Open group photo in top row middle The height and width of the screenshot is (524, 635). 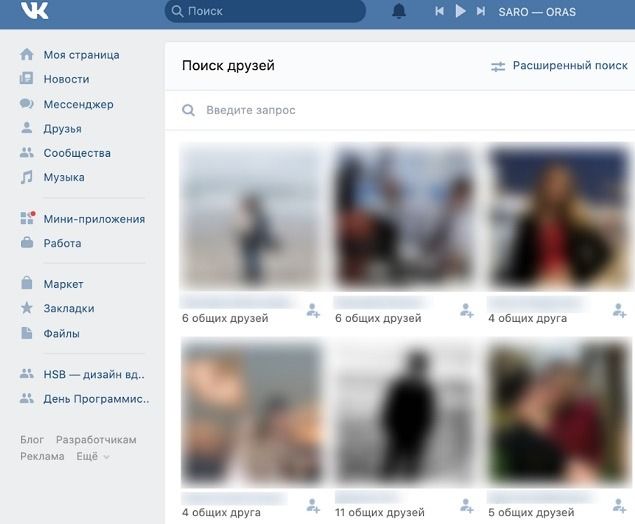(404, 216)
